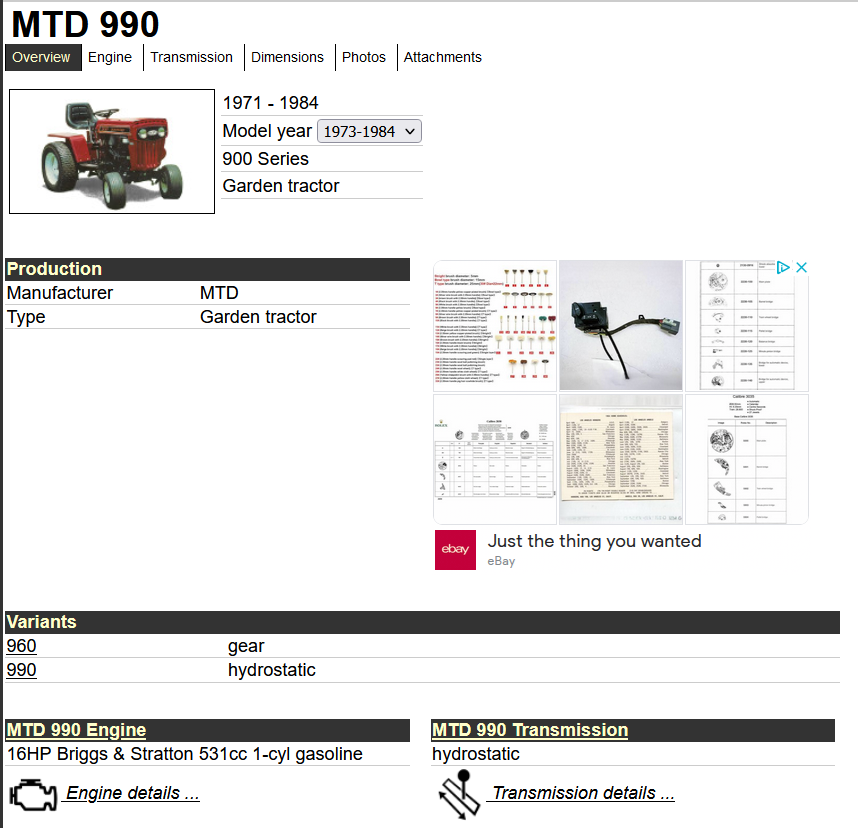Open the Model year 1973-1984 dropdown

click(369, 131)
